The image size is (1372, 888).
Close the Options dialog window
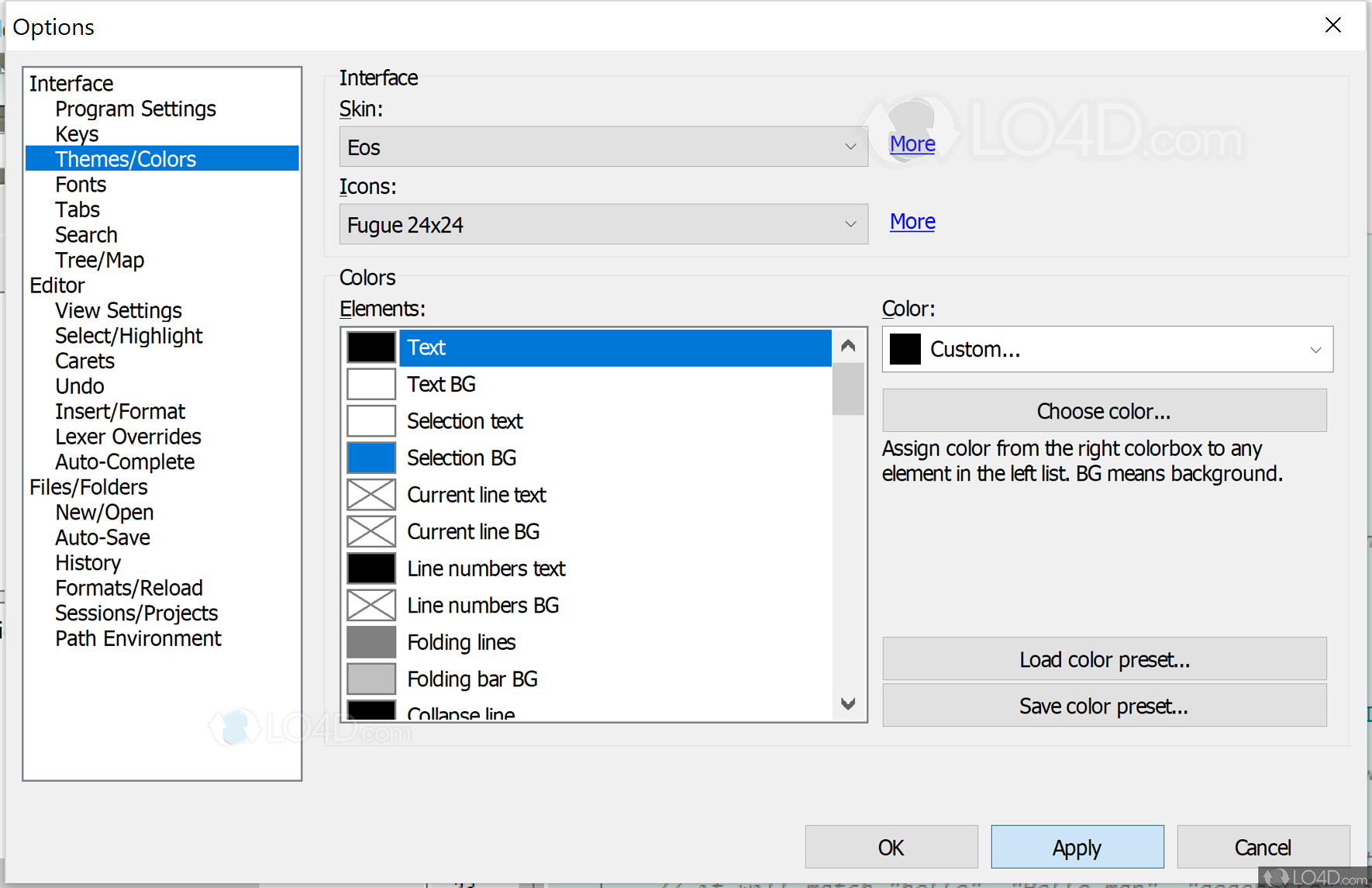(1332, 26)
